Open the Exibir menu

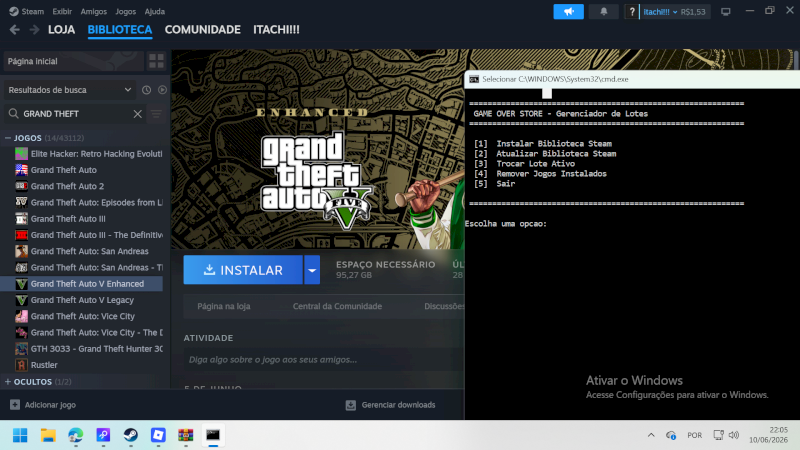click(x=62, y=11)
